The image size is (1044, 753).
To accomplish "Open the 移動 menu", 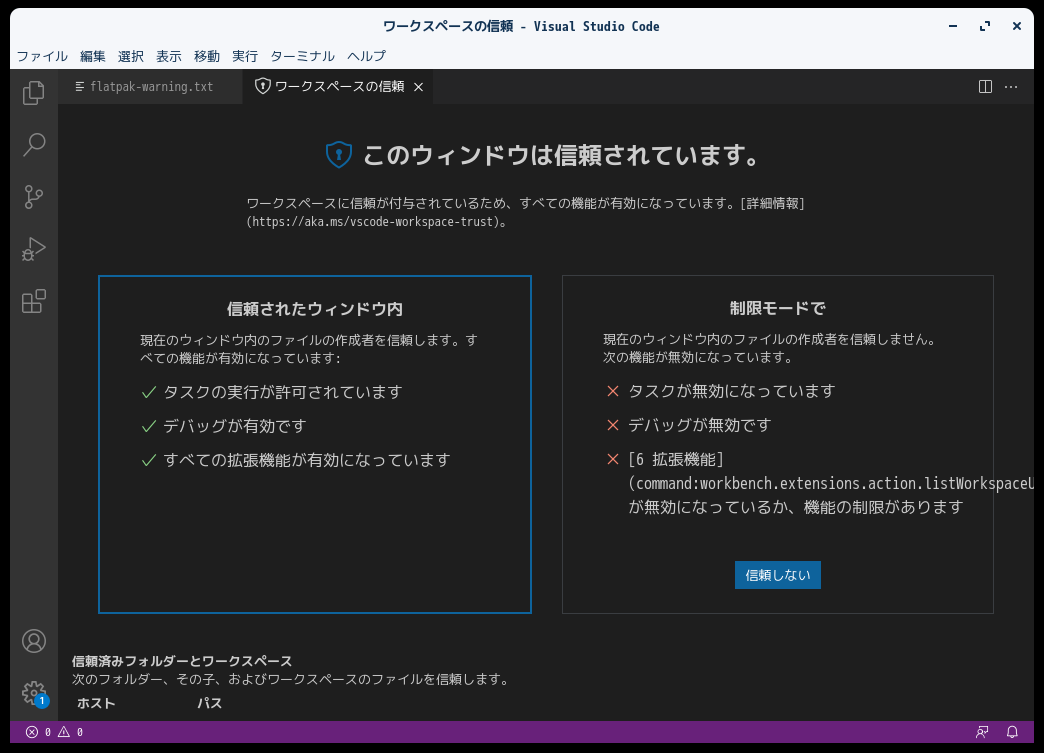I will (x=206, y=56).
